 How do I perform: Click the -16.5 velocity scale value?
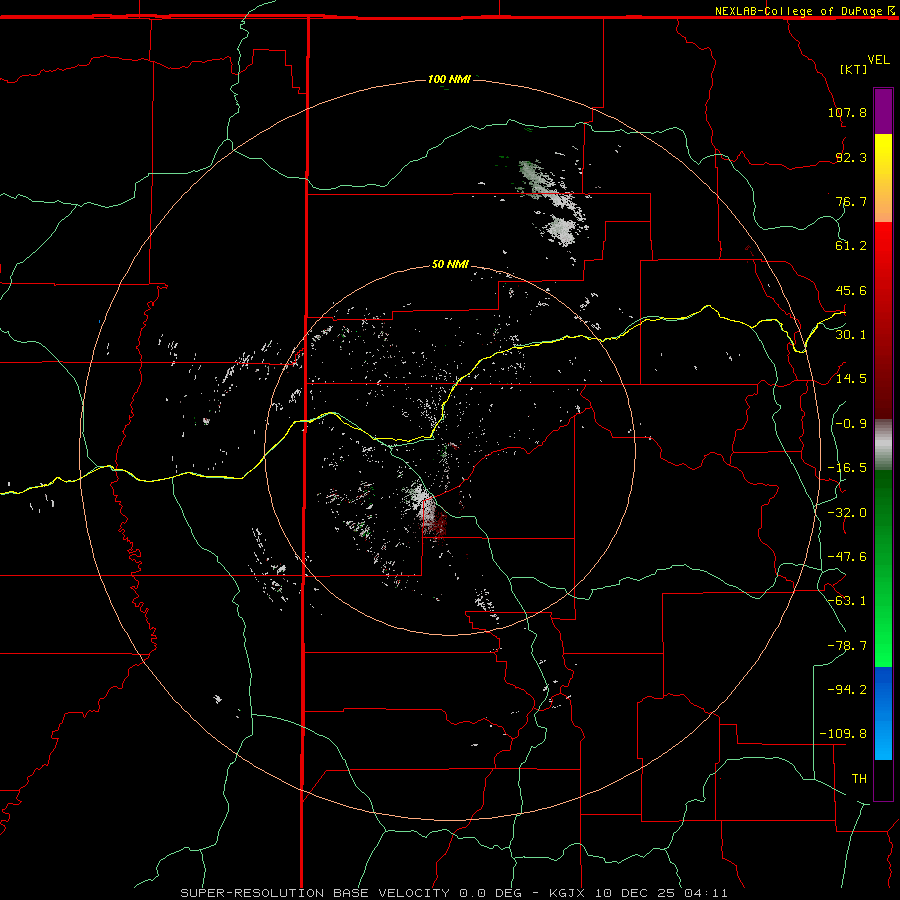point(847,468)
